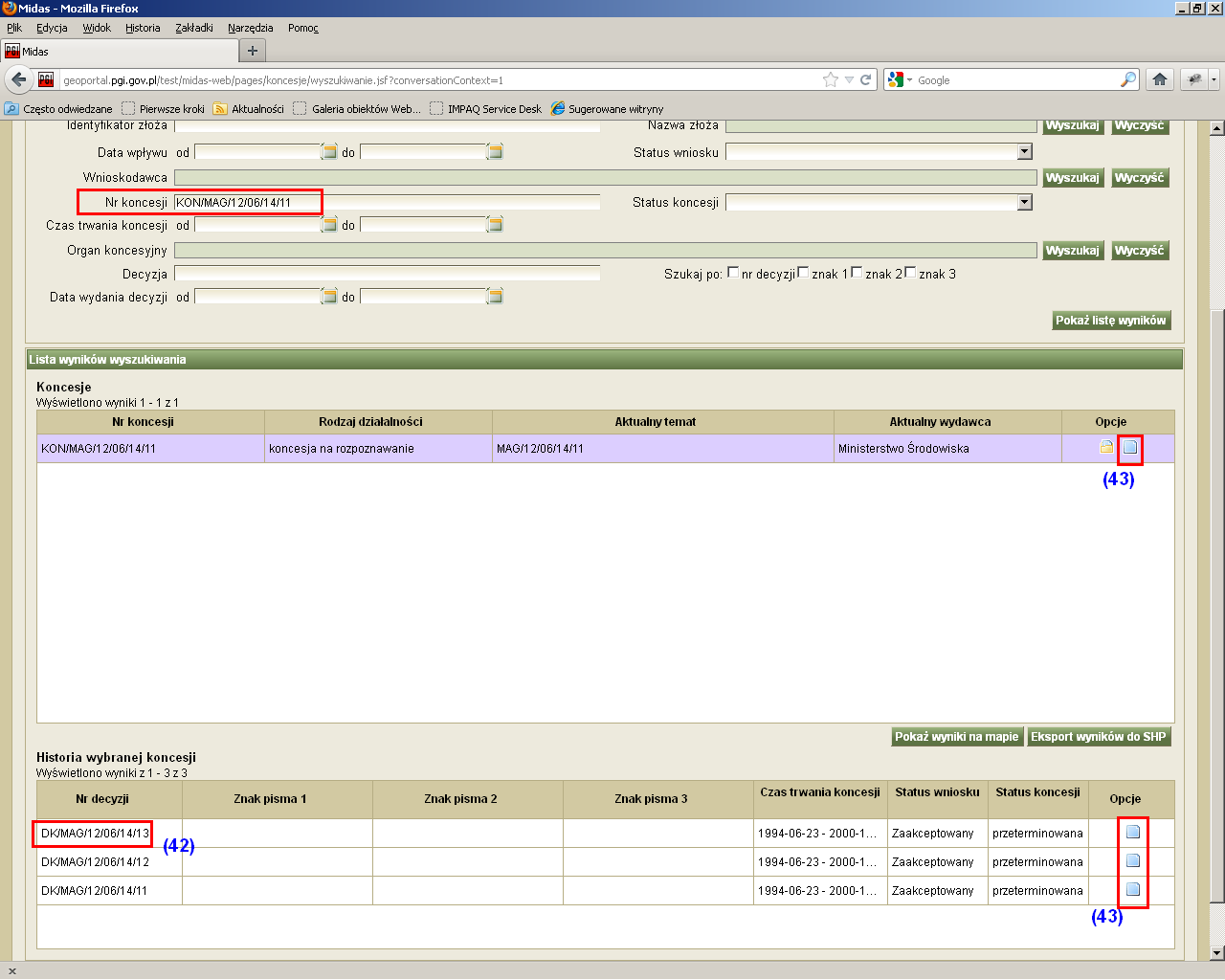This screenshot has width=1225, height=980.
Task: Enable the 'nr decyzji' search checkbox
Action: click(x=733, y=273)
